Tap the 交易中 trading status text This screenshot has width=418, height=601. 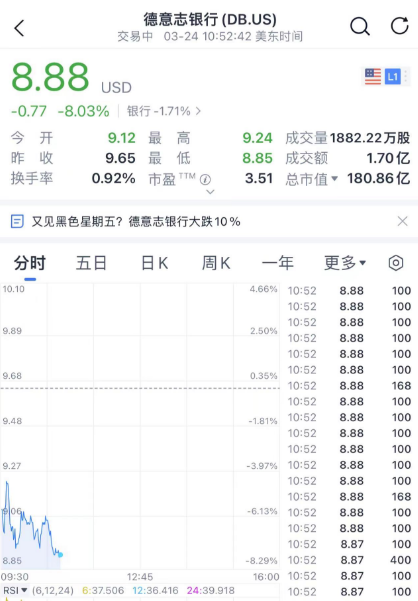pyautogui.click(x=135, y=37)
